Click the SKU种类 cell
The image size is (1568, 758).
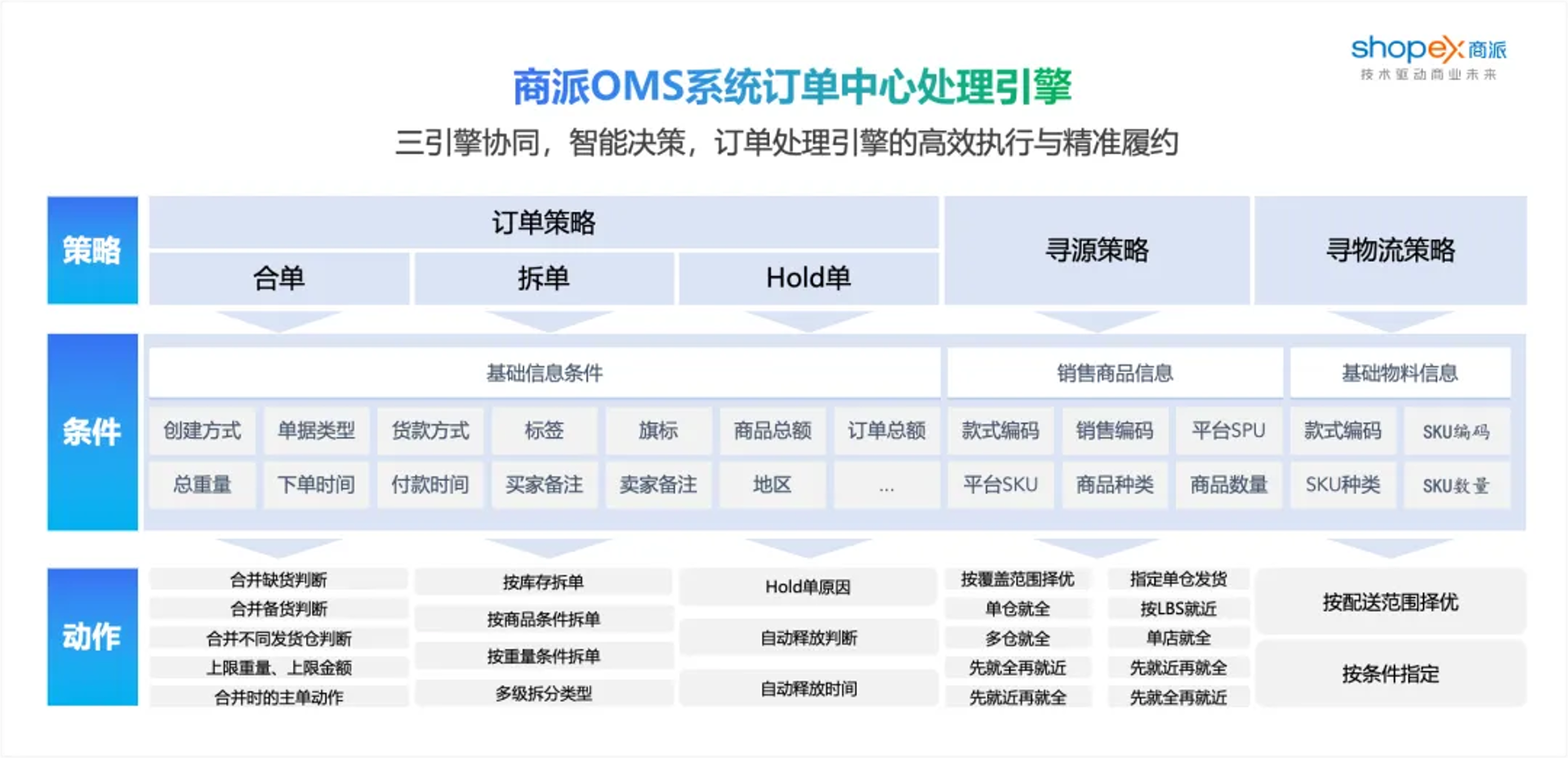point(1343,485)
